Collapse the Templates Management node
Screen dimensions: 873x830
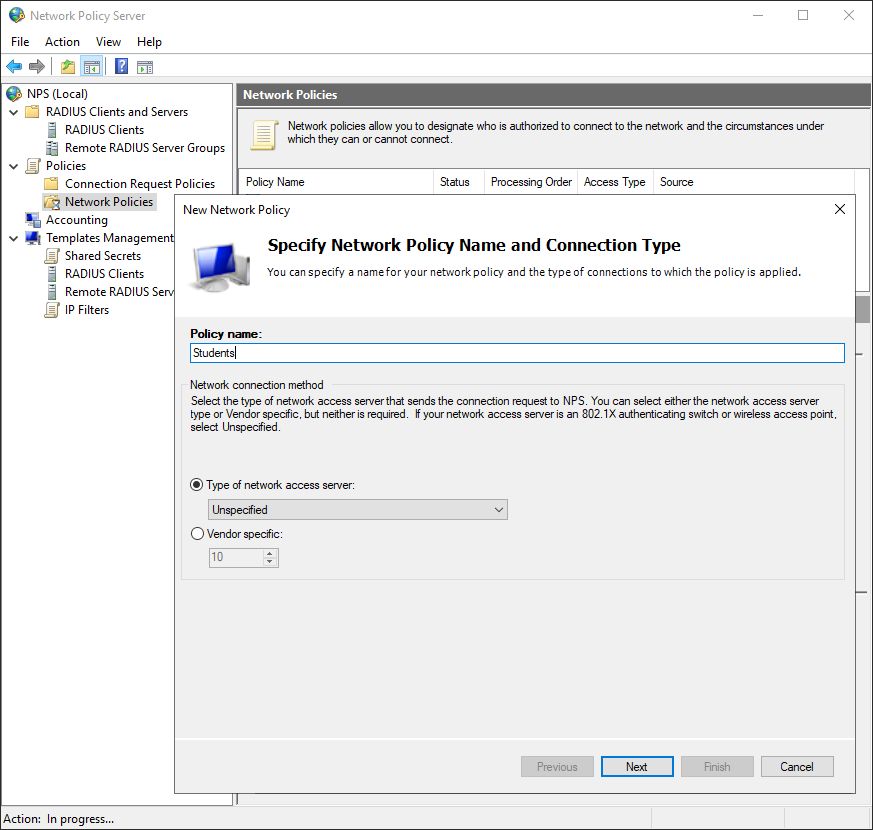coord(14,238)
